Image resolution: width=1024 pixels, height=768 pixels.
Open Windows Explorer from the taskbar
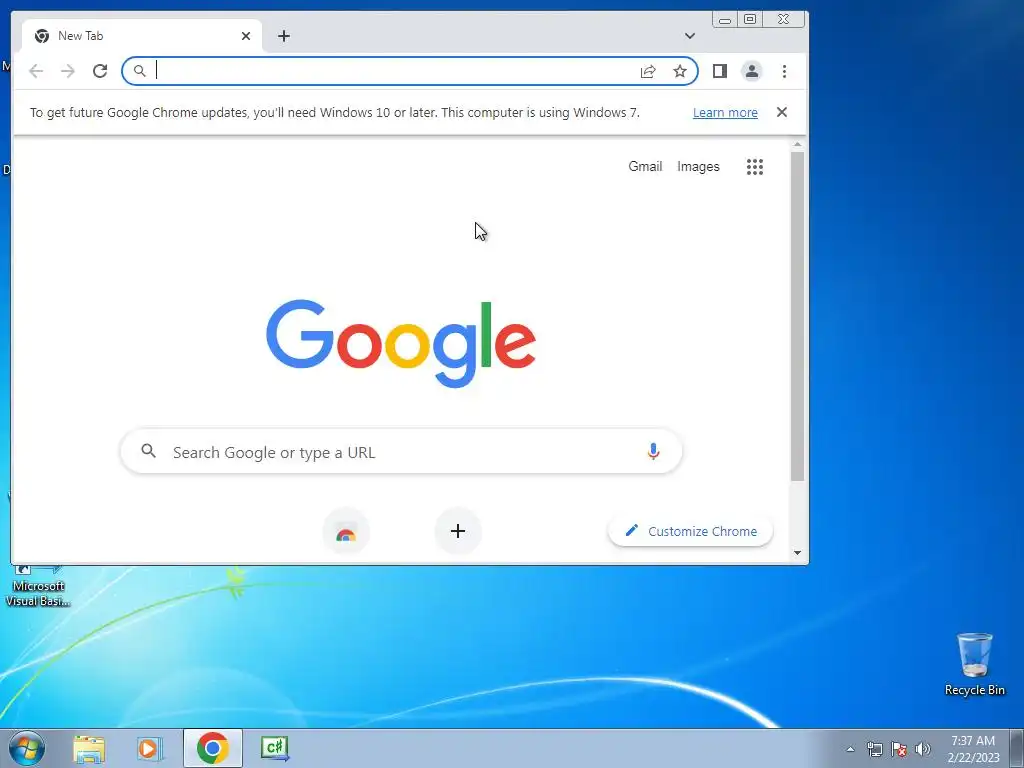89,748
